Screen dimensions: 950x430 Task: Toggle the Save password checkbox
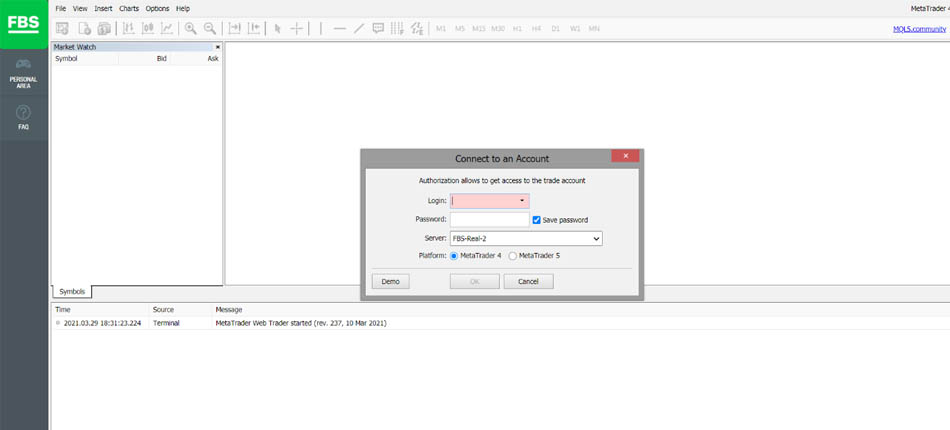[536, 220]
